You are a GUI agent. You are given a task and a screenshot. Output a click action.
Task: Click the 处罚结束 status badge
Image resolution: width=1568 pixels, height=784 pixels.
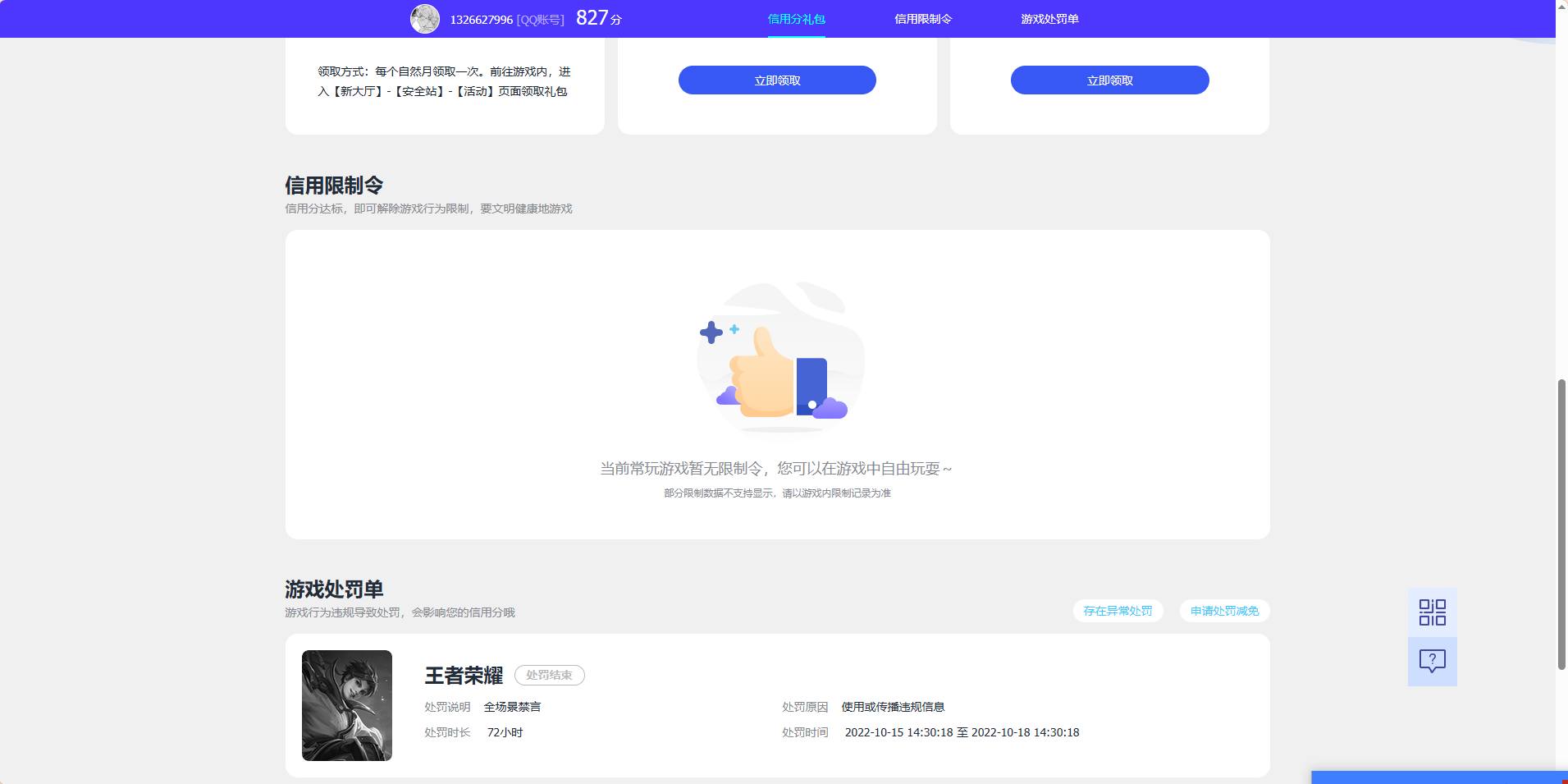(x=549, y=675)
